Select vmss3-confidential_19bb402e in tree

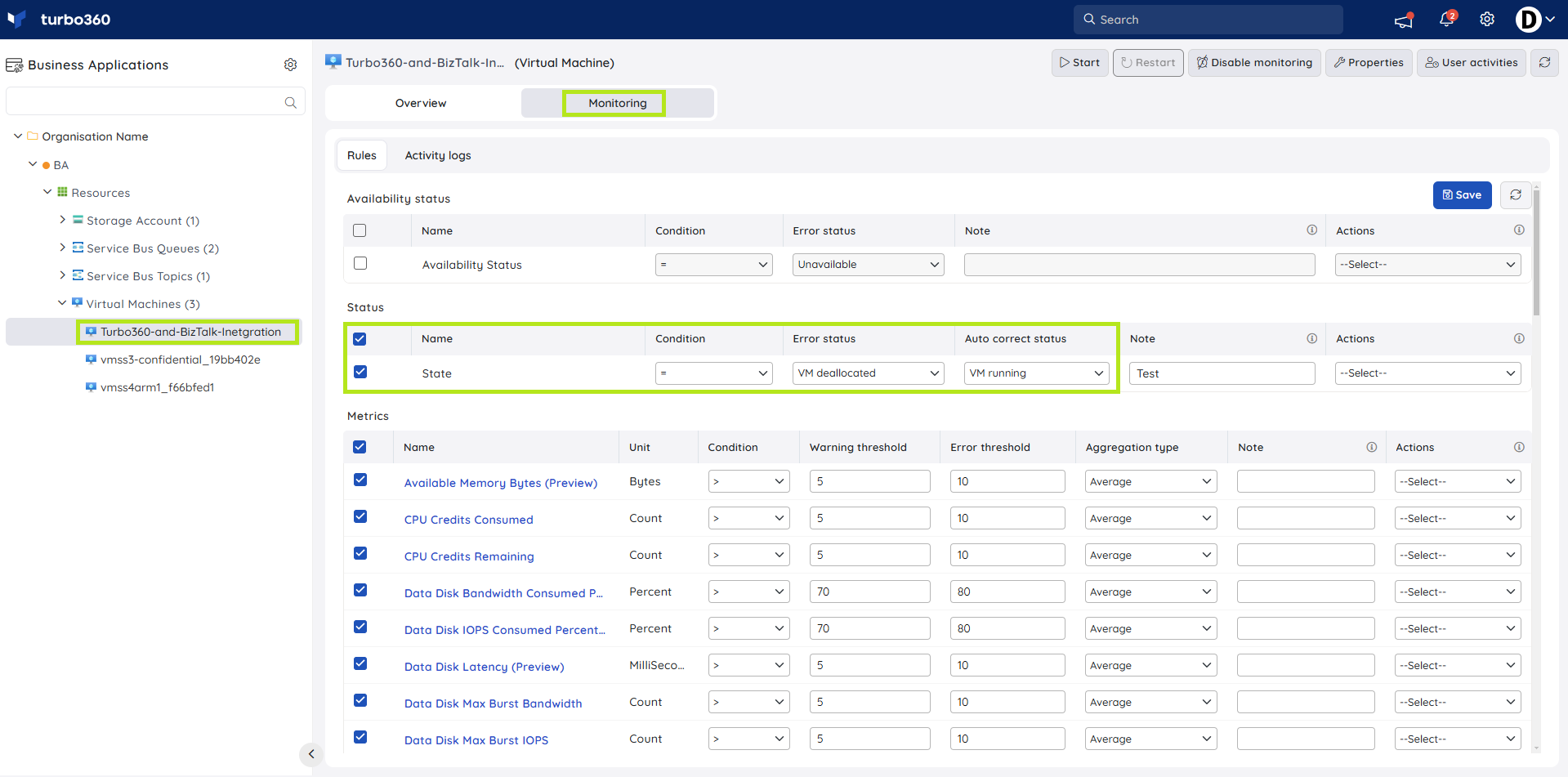click(180, 359)
